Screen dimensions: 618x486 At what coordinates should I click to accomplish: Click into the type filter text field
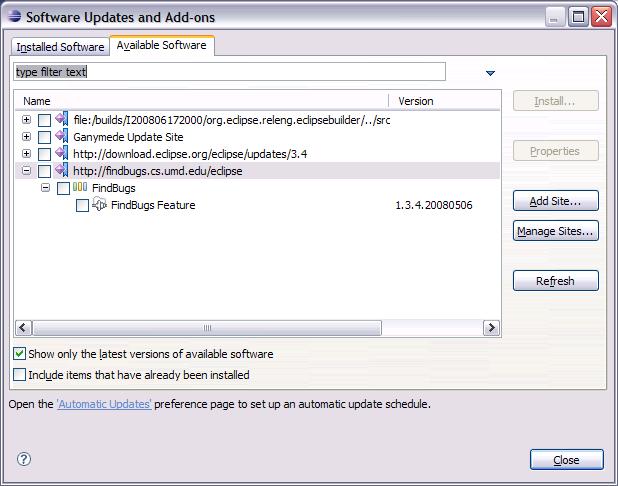coord(229,72)
